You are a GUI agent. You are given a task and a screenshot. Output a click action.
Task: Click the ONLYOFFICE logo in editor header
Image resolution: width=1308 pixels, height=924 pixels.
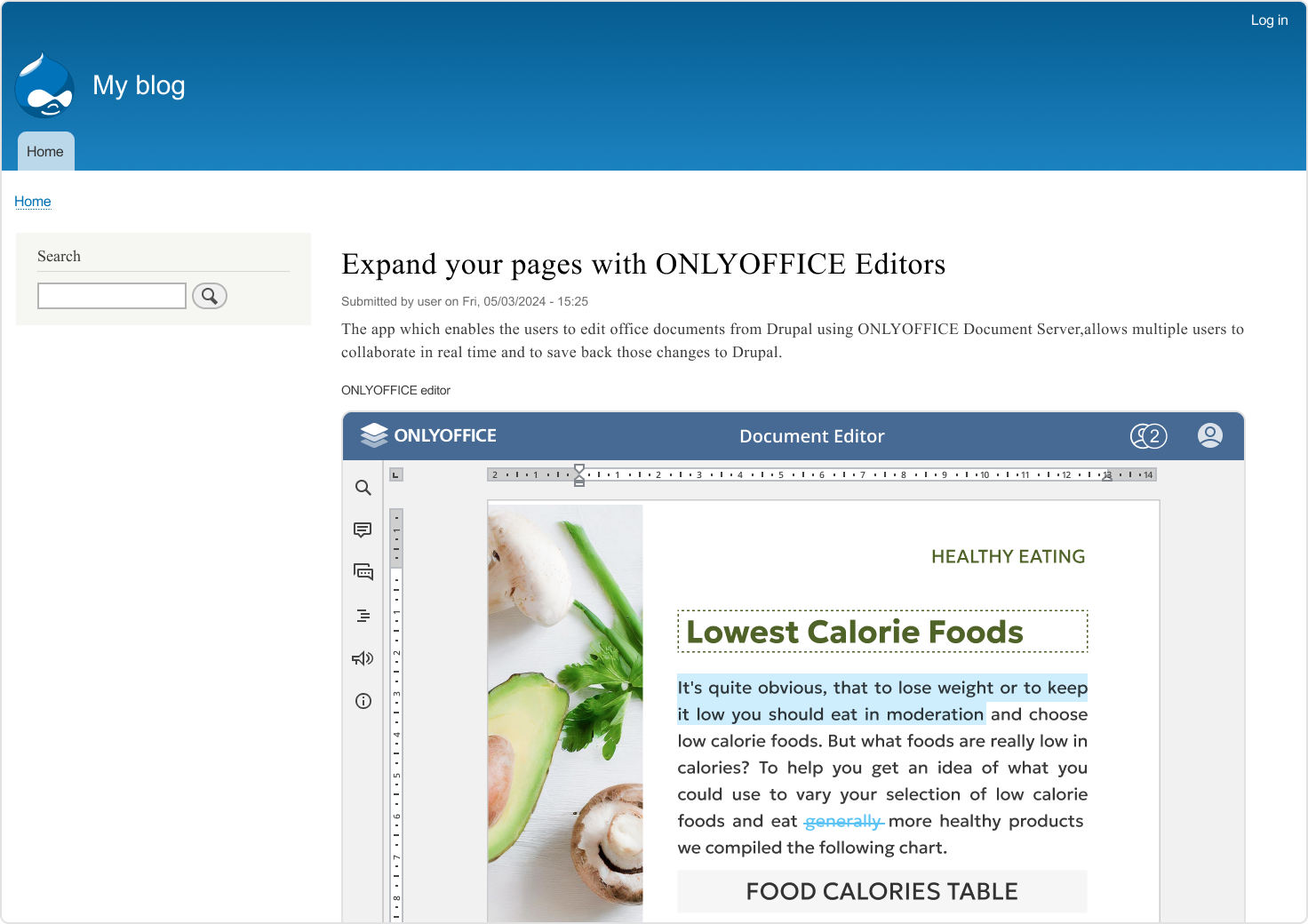click(x=428, y=435)
